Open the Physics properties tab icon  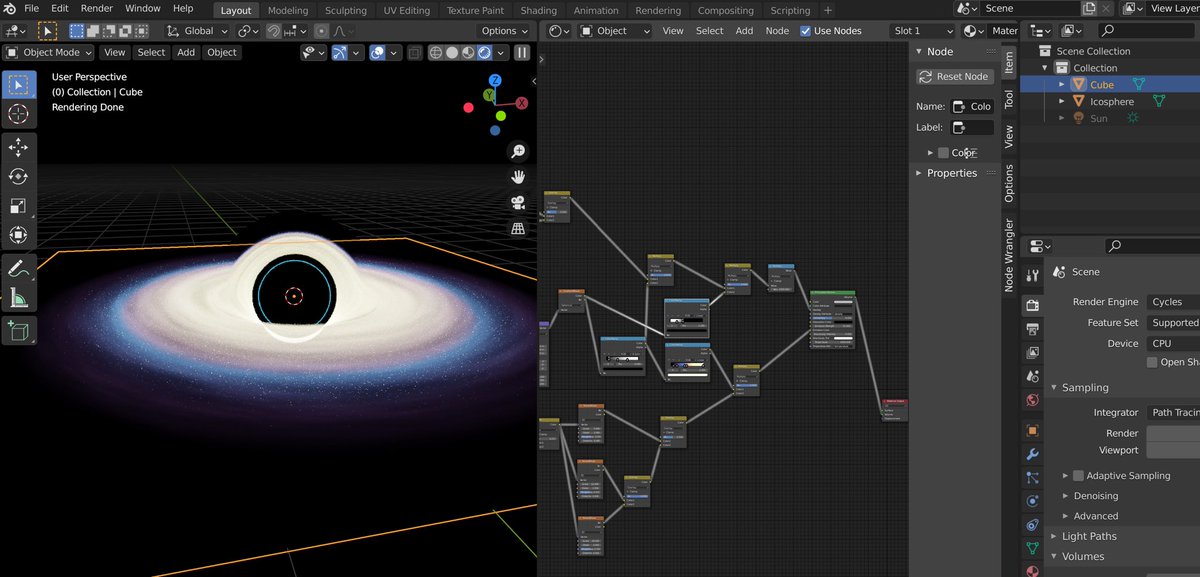1033,502
